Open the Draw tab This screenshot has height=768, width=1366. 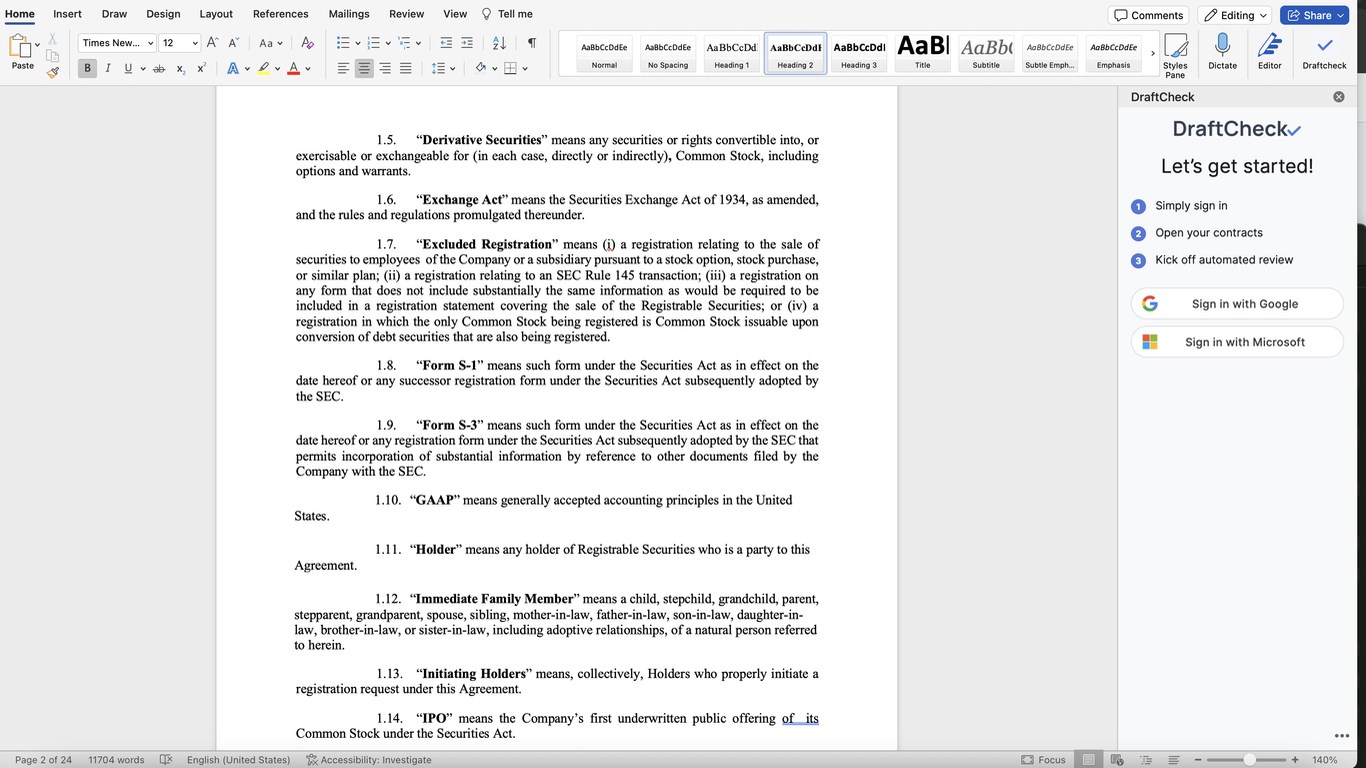114,14
